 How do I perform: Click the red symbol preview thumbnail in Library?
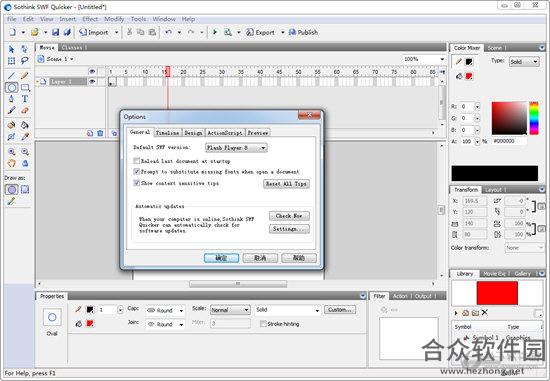coord(497,293)
